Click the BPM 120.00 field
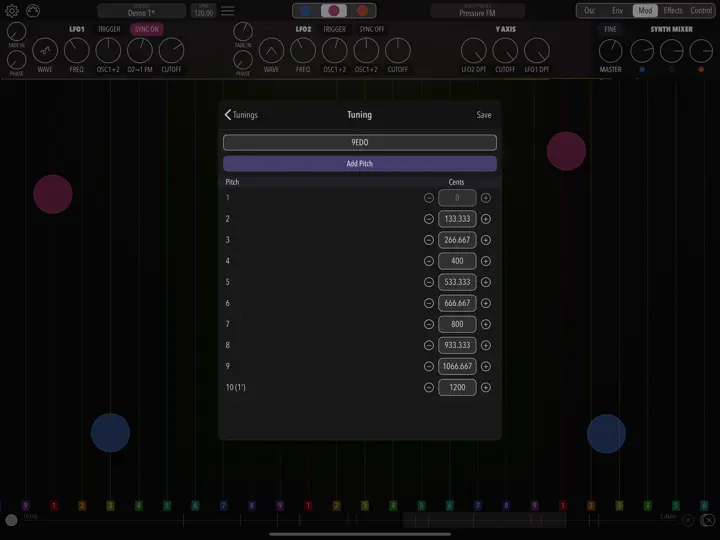720x540 pixels. [x=203, y=11]
